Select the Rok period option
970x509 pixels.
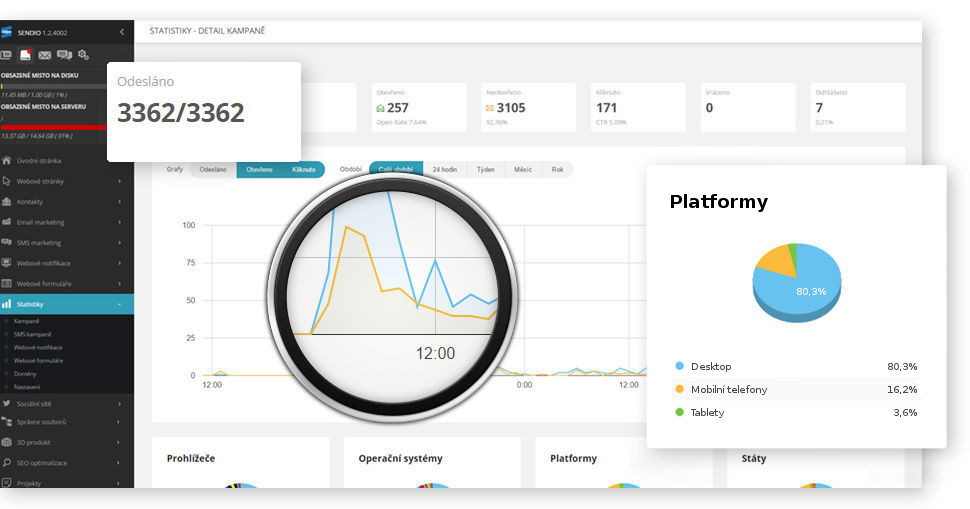coord(557,169)
